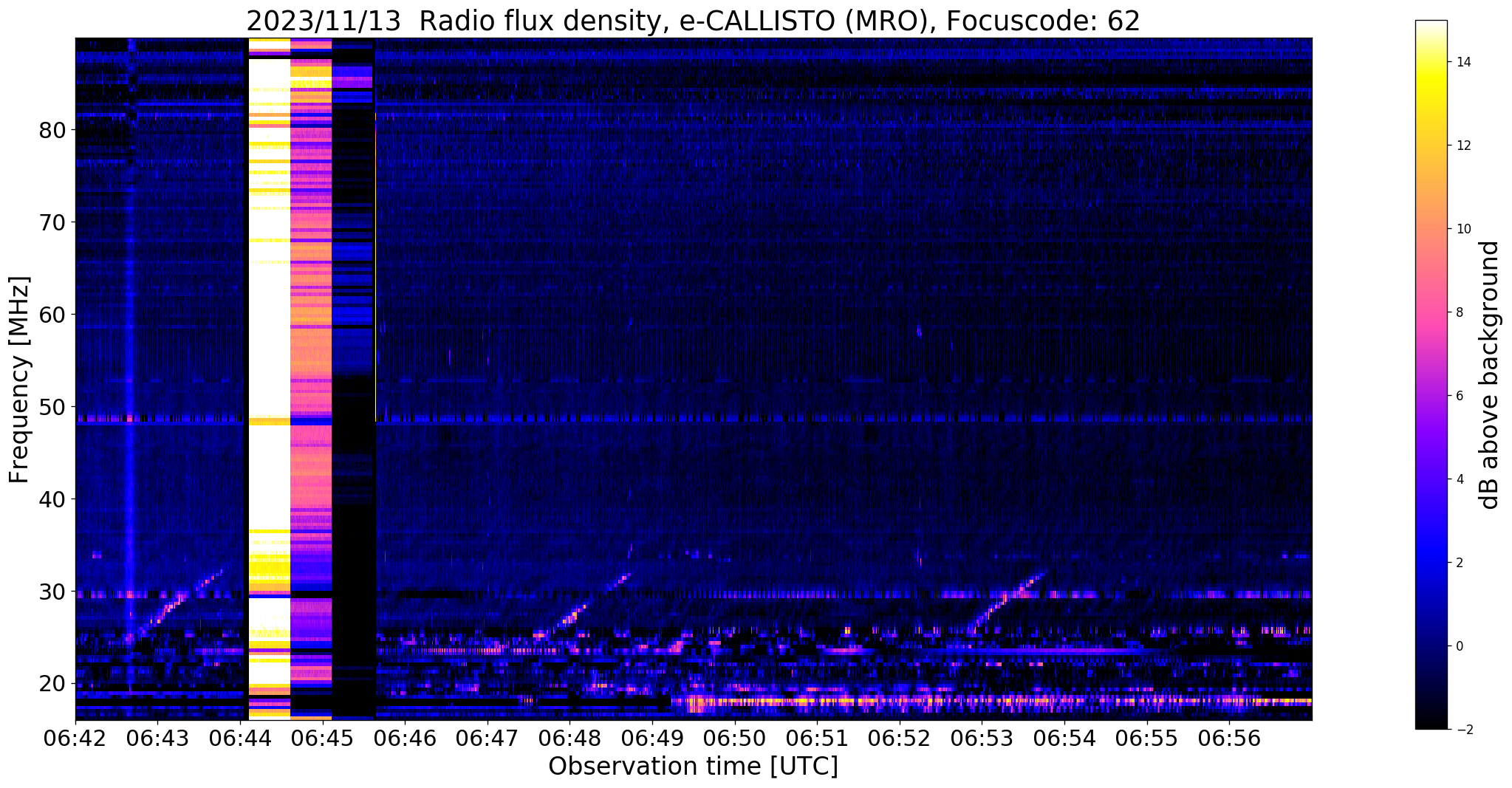Click the colorbar tick label 12

point(1463,145)
